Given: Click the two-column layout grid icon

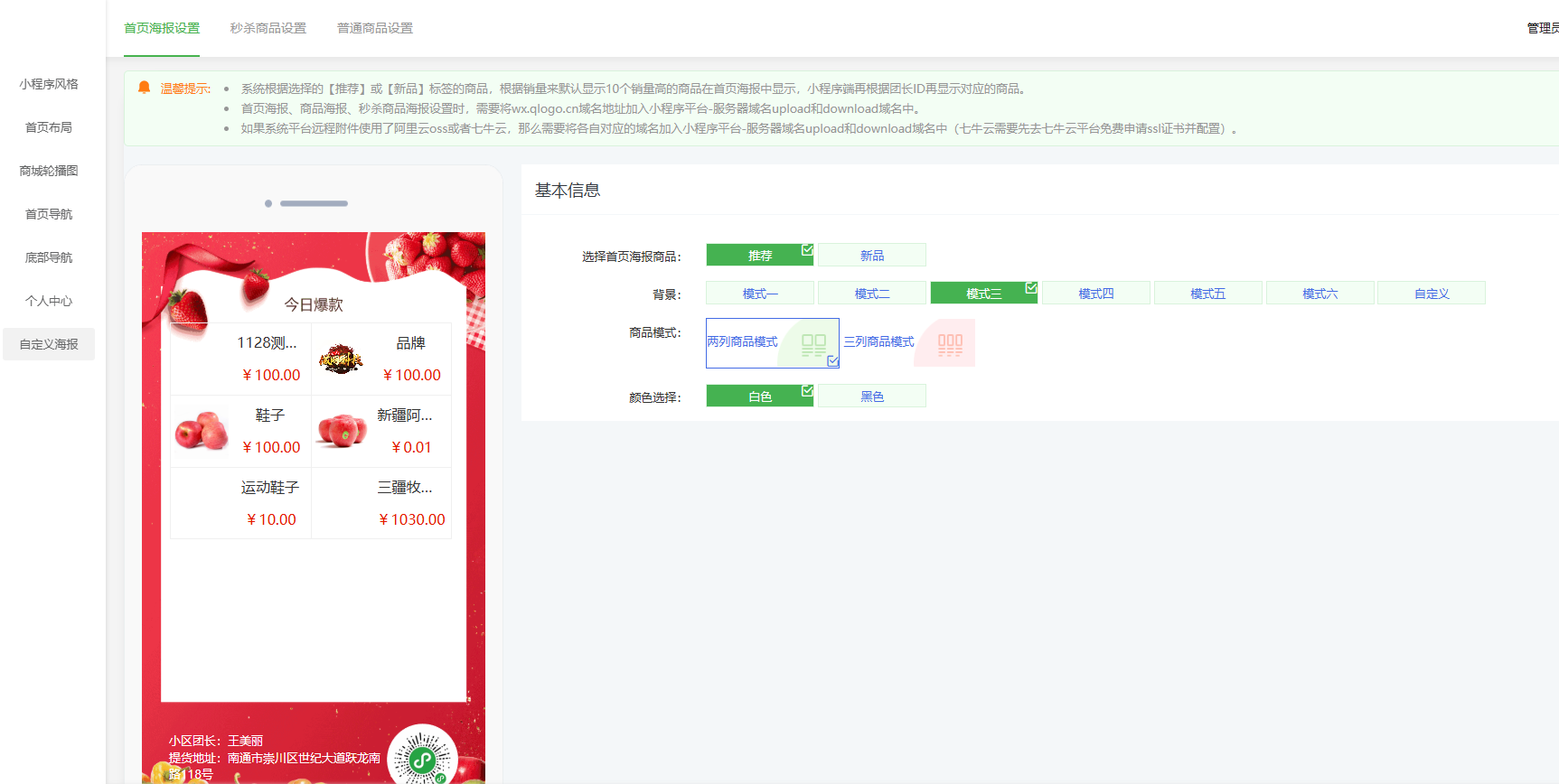Looking at the screenshot, I should pyautogui.click(x=813, y=344).
